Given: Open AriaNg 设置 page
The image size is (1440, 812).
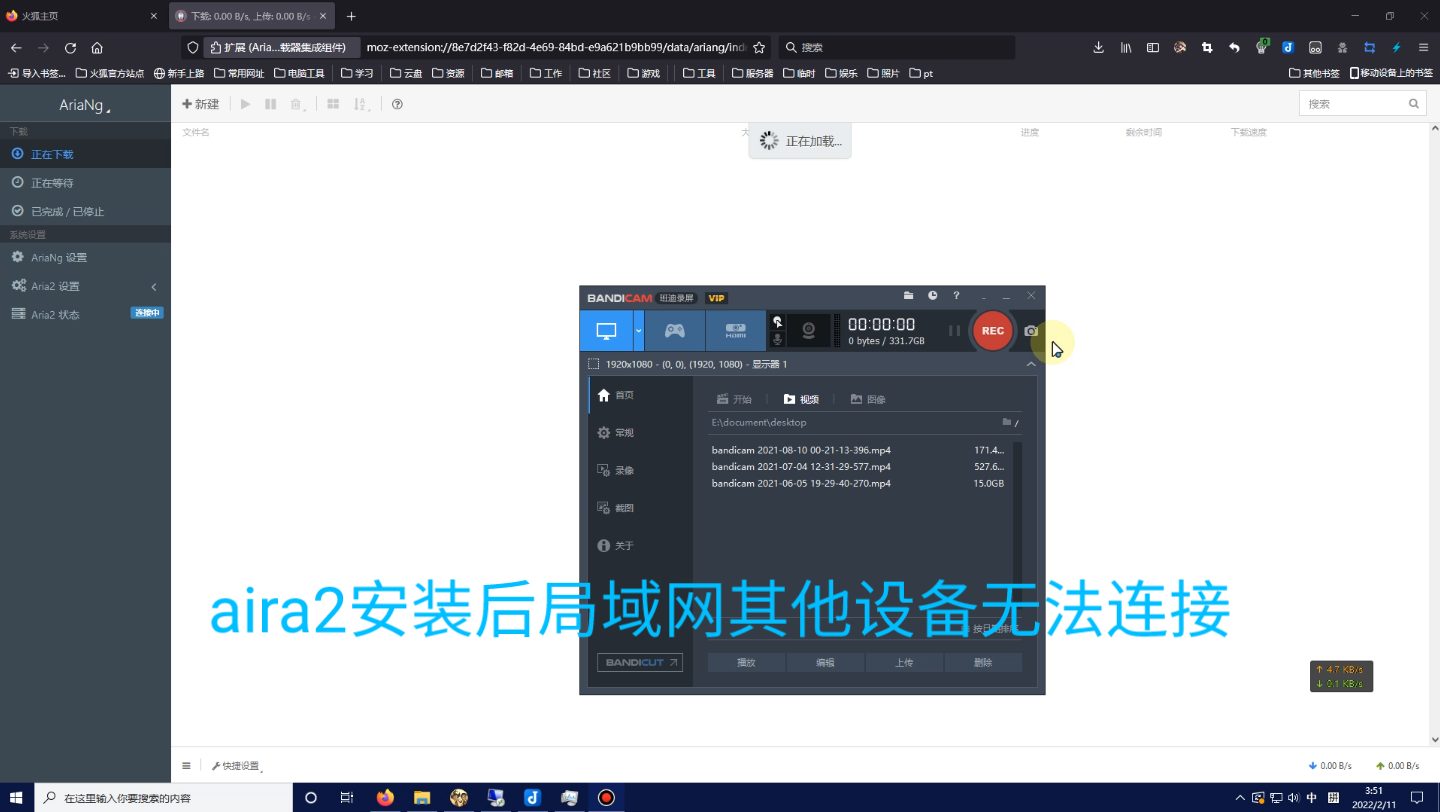Looking at the screenshot, I should pos(85,257).
